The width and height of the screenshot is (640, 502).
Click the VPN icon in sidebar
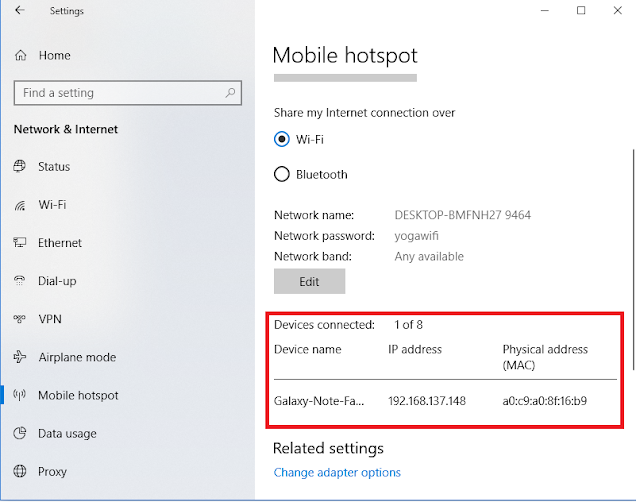[20, 319]
